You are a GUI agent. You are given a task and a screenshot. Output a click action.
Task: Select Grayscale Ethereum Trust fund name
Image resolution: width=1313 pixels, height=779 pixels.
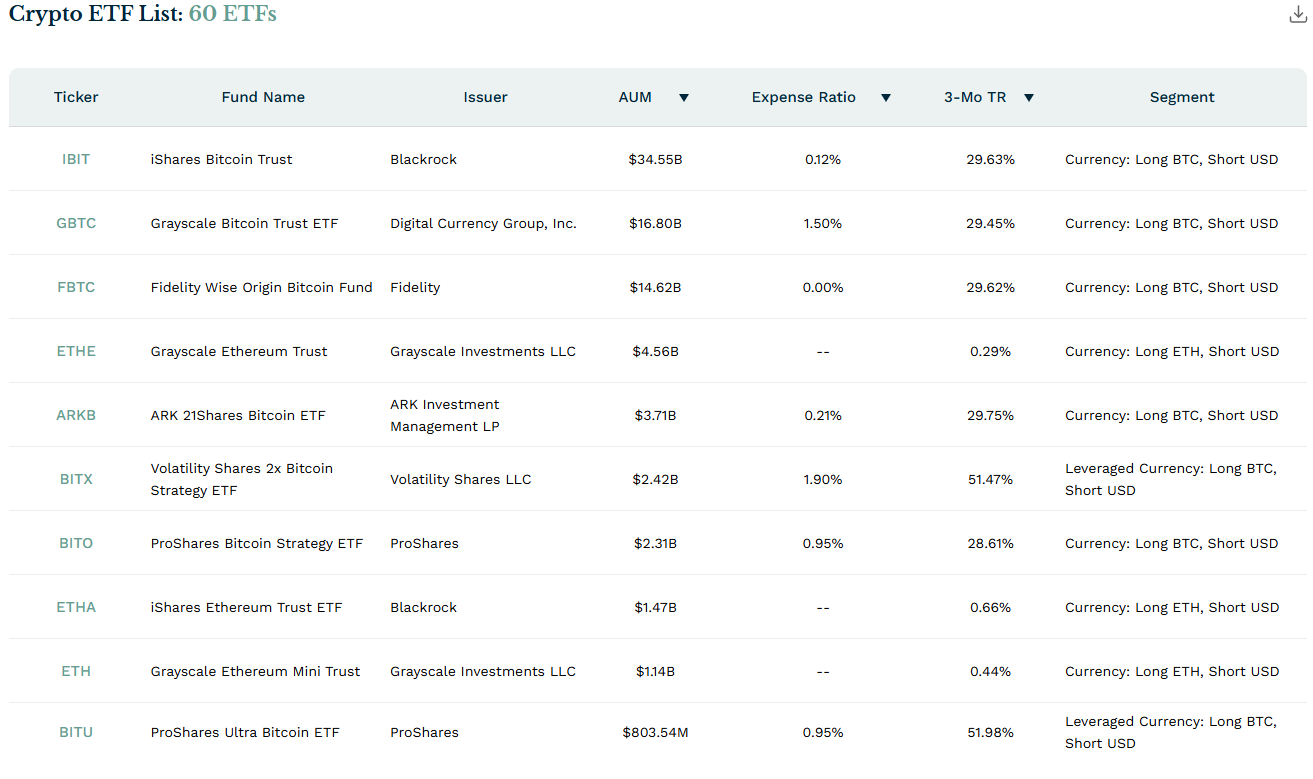[239, 351]
